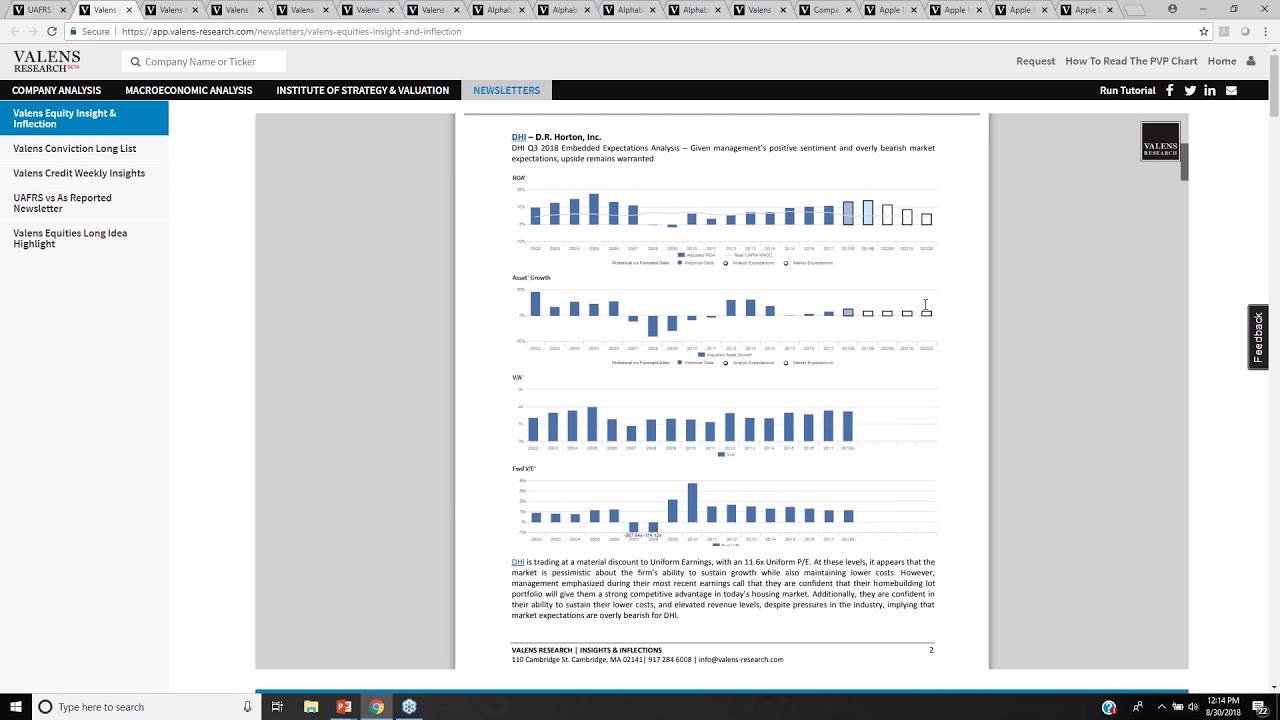
Task: Click the email envelope icon in nav bar
Action: [1231, 90]
